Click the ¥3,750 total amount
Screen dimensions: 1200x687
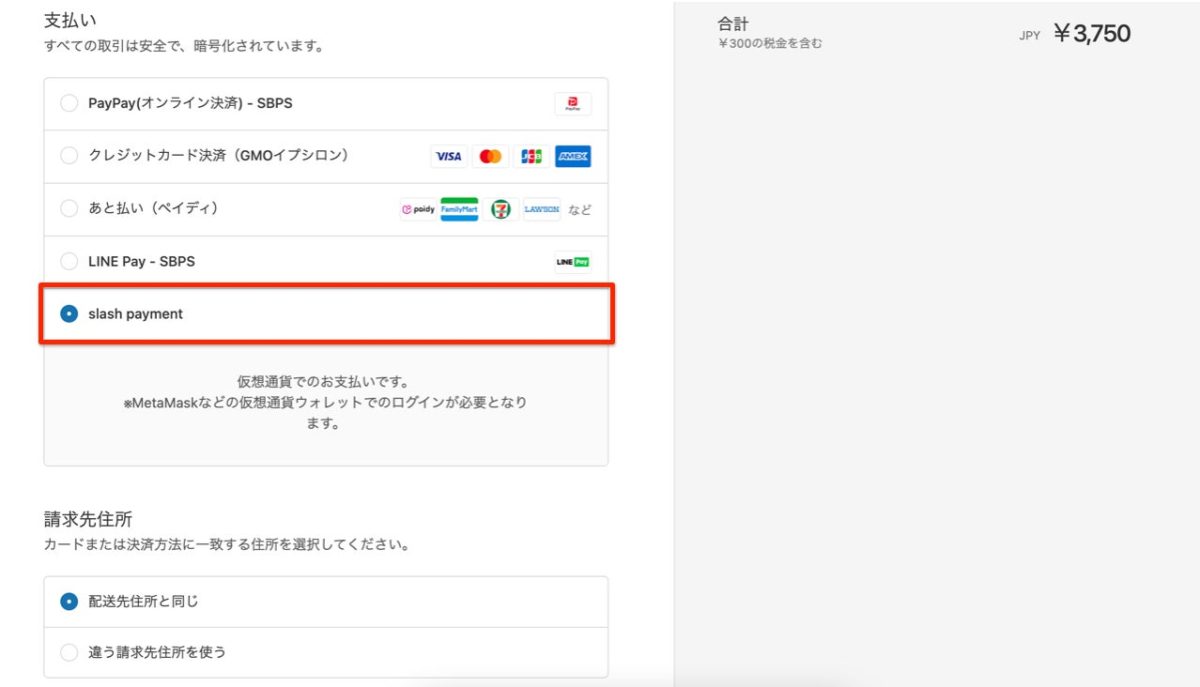[x=1091, y=34]
